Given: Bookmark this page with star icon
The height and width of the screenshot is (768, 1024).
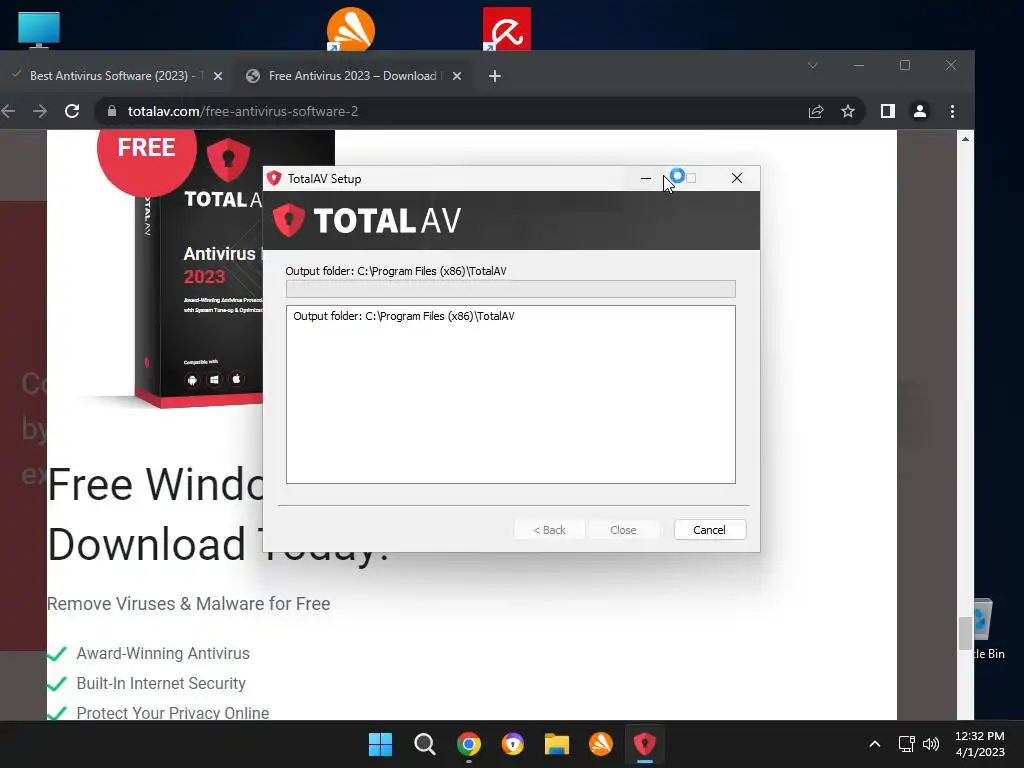Looking at the screenshot, I should click(848, 112).
